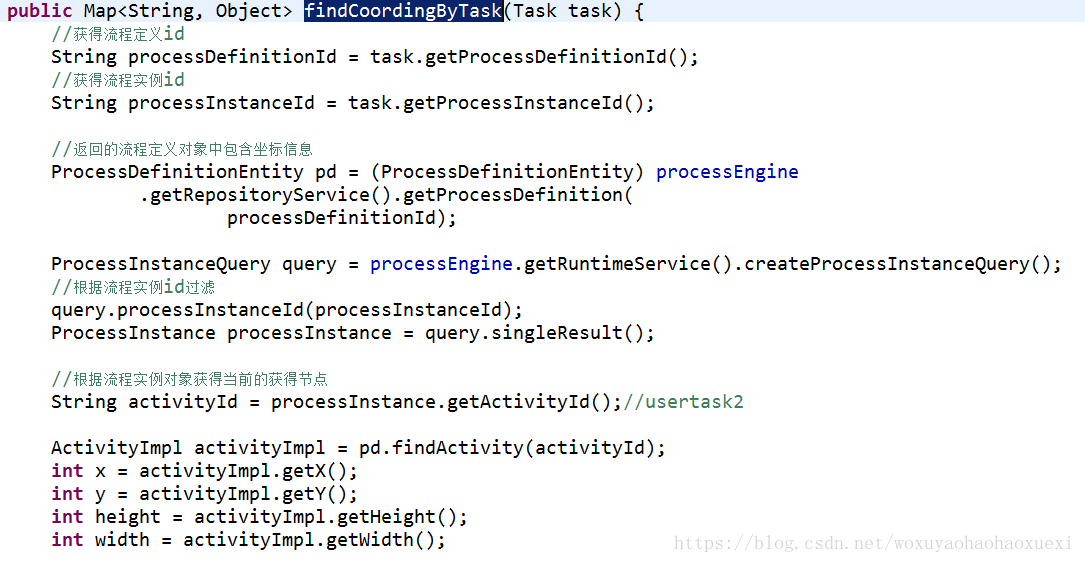Click 'ProcessInstance processInstance' declaration

[x=221, y=333]
